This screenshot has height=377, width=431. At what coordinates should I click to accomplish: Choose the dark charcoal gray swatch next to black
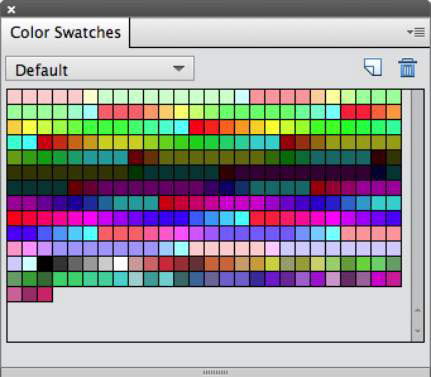pyautogui.click(x=60, y=264)
